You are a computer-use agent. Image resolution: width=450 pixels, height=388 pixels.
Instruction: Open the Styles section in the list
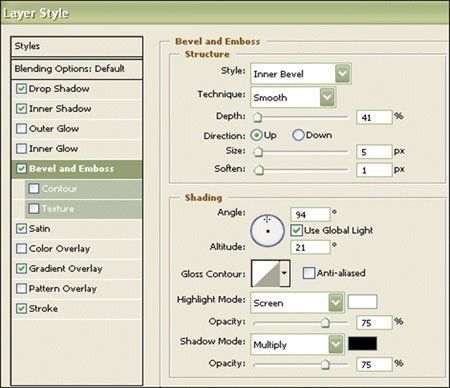point(77,46)
